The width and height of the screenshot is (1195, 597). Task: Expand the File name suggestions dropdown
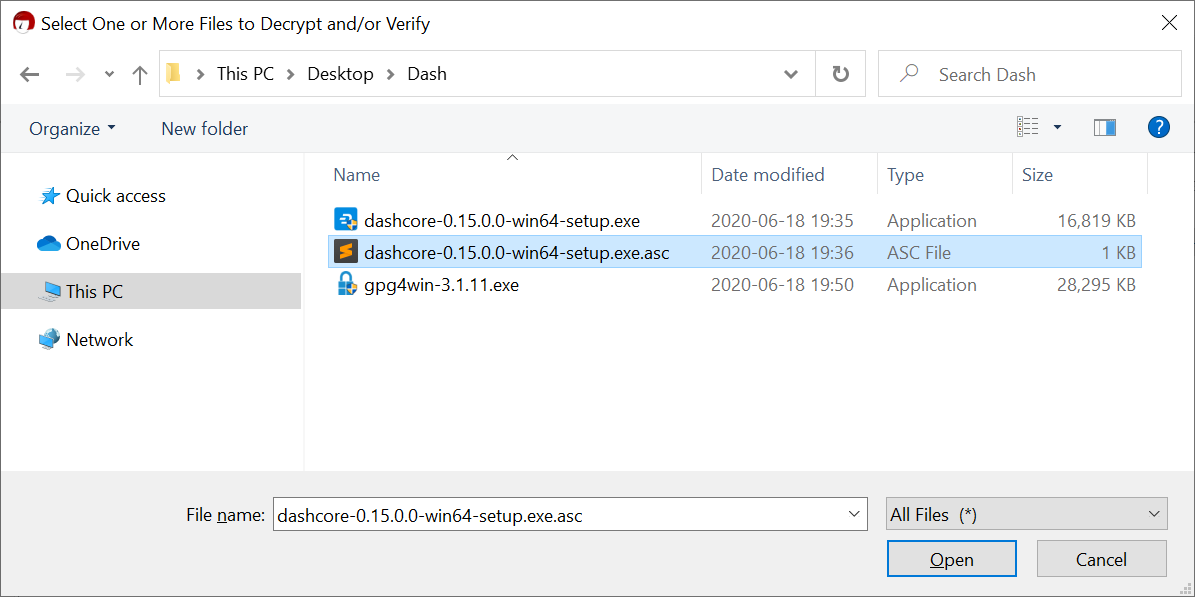pyautogui.click(x=855, y=515)
